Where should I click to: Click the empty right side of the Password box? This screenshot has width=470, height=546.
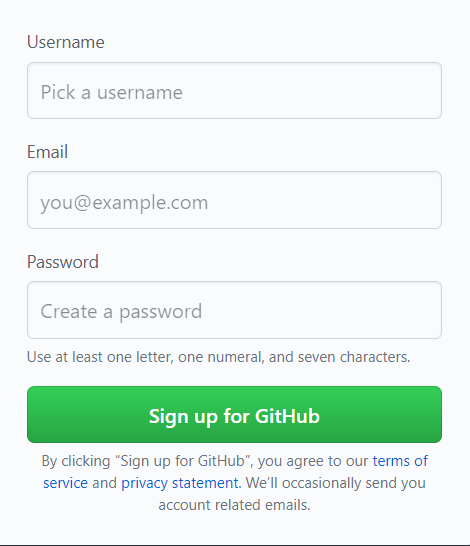(x=320, y=310)
